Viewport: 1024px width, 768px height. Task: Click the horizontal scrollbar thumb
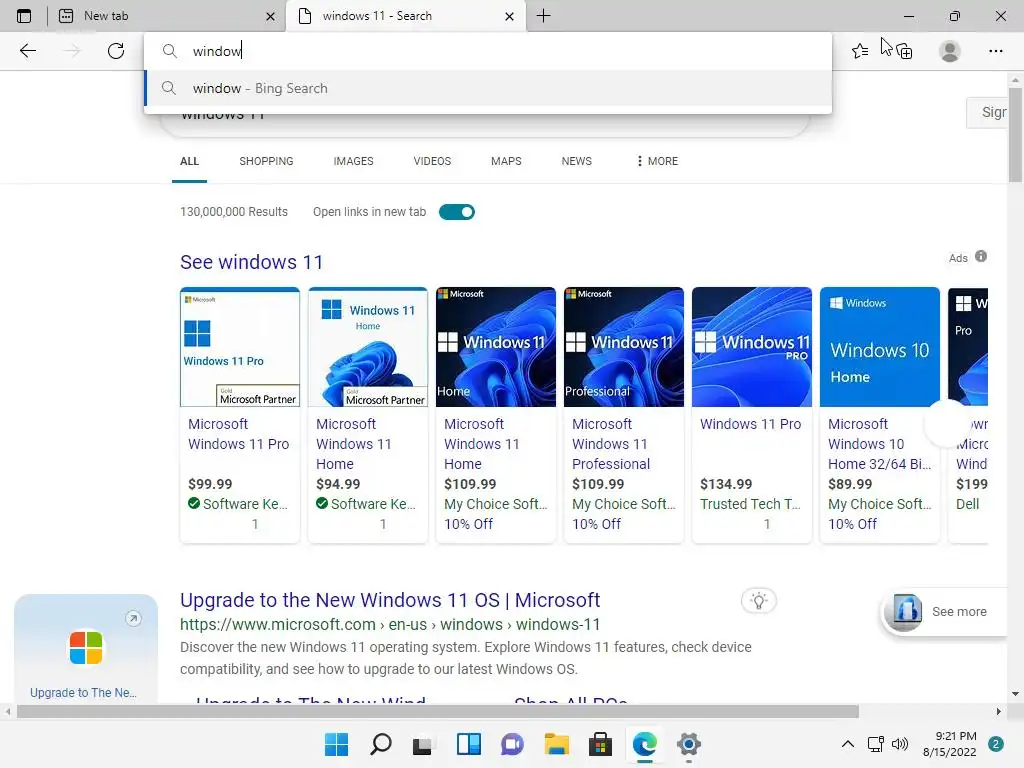pyautogui.click(x=438, y=711)
